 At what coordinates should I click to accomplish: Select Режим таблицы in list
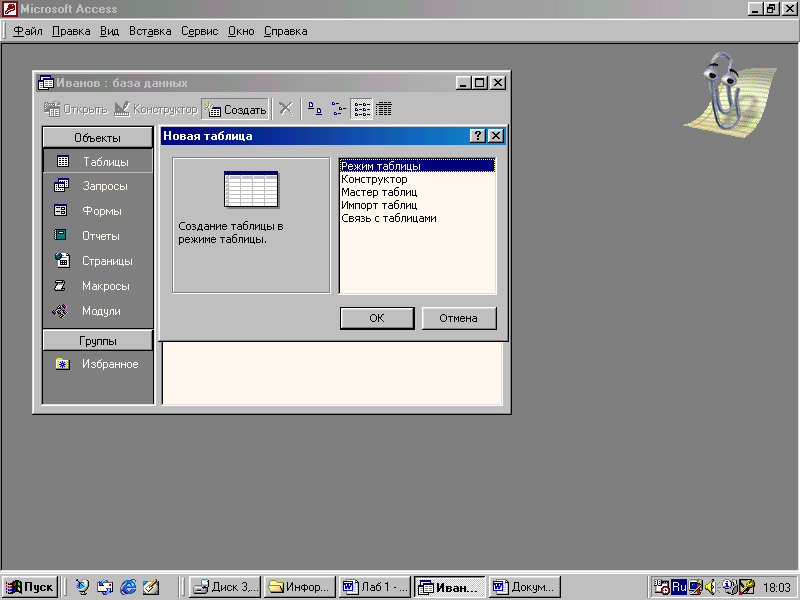[417, 166]
